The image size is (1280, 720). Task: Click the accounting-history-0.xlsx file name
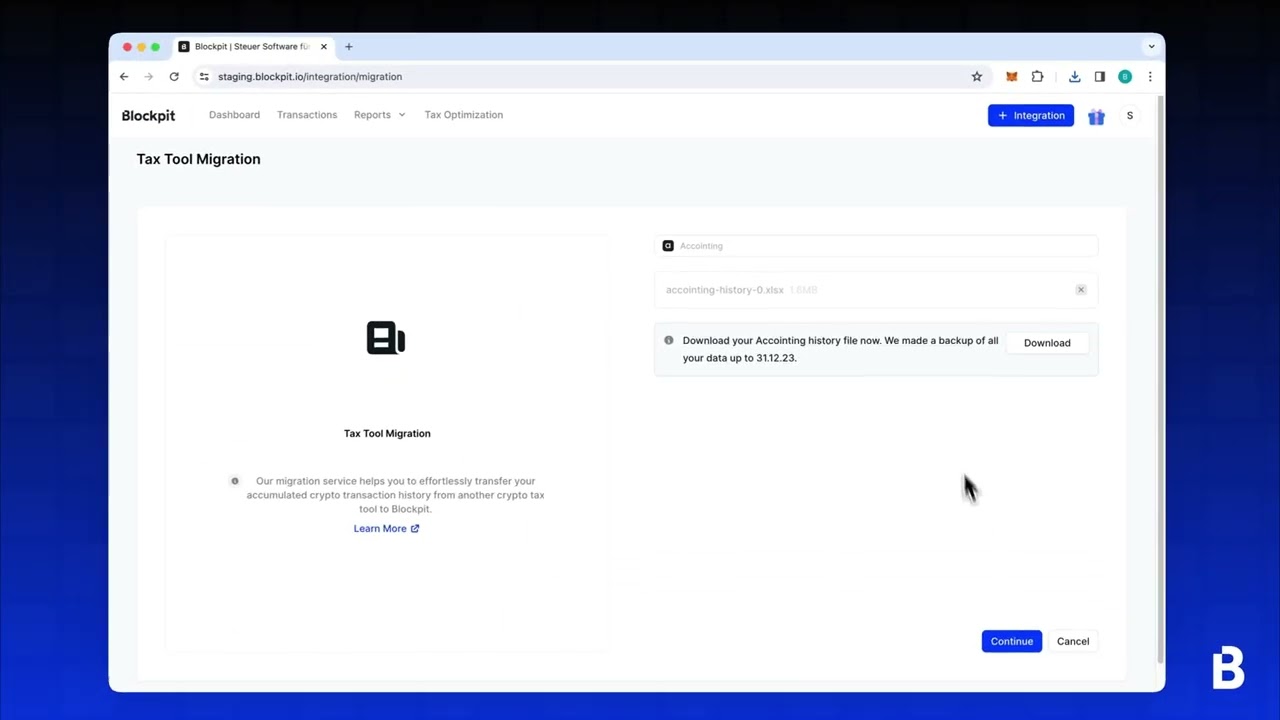coord(725,290)
